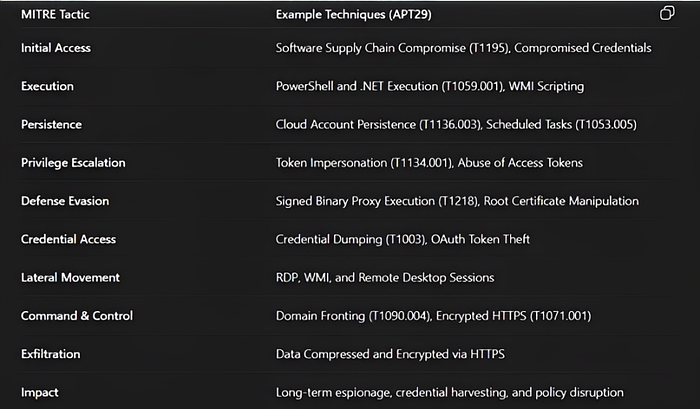Select the Privilege Escalation row label
700x409 pixels.
coord(73,163)
